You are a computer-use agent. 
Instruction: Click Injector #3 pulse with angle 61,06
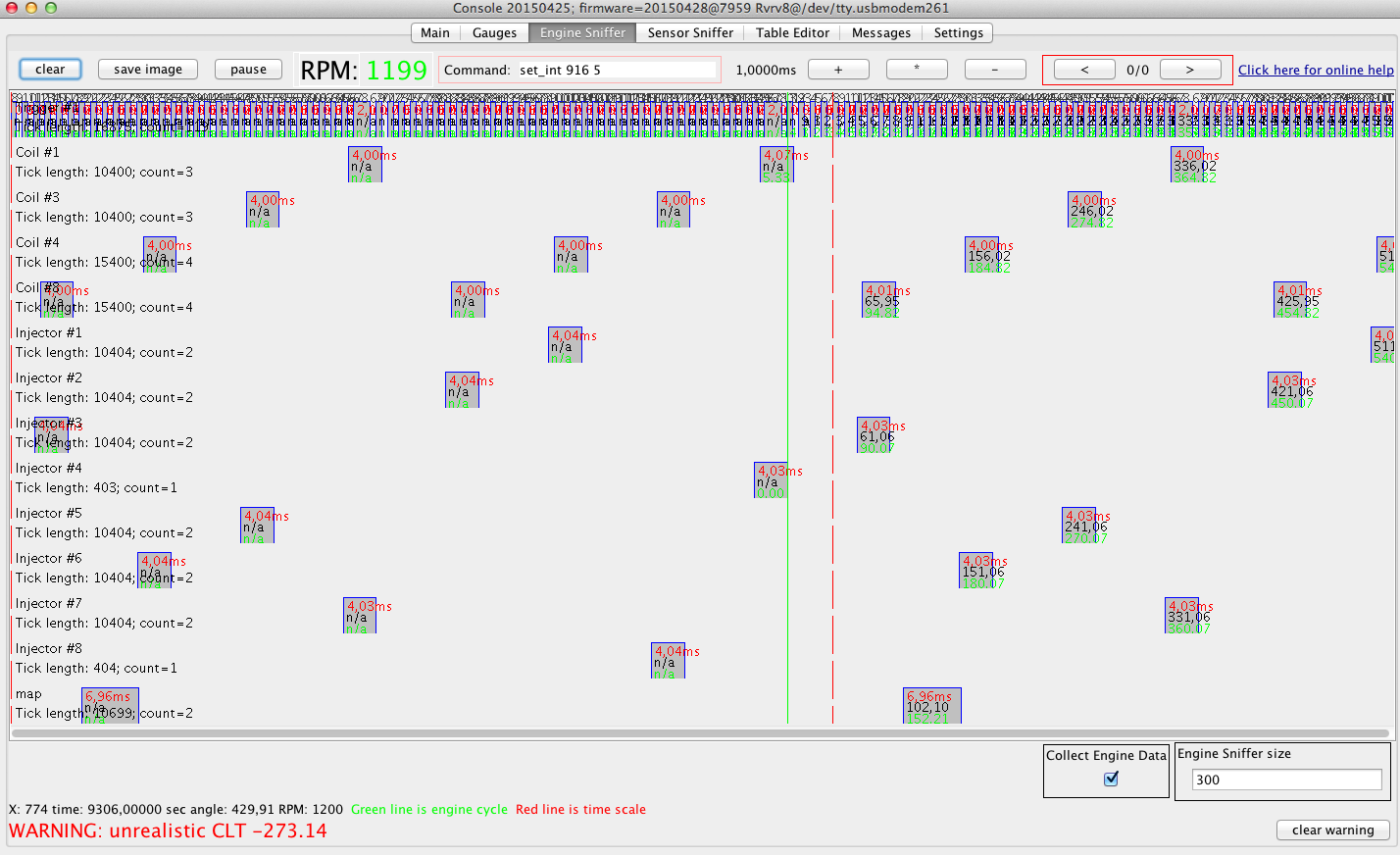[874, 435]
